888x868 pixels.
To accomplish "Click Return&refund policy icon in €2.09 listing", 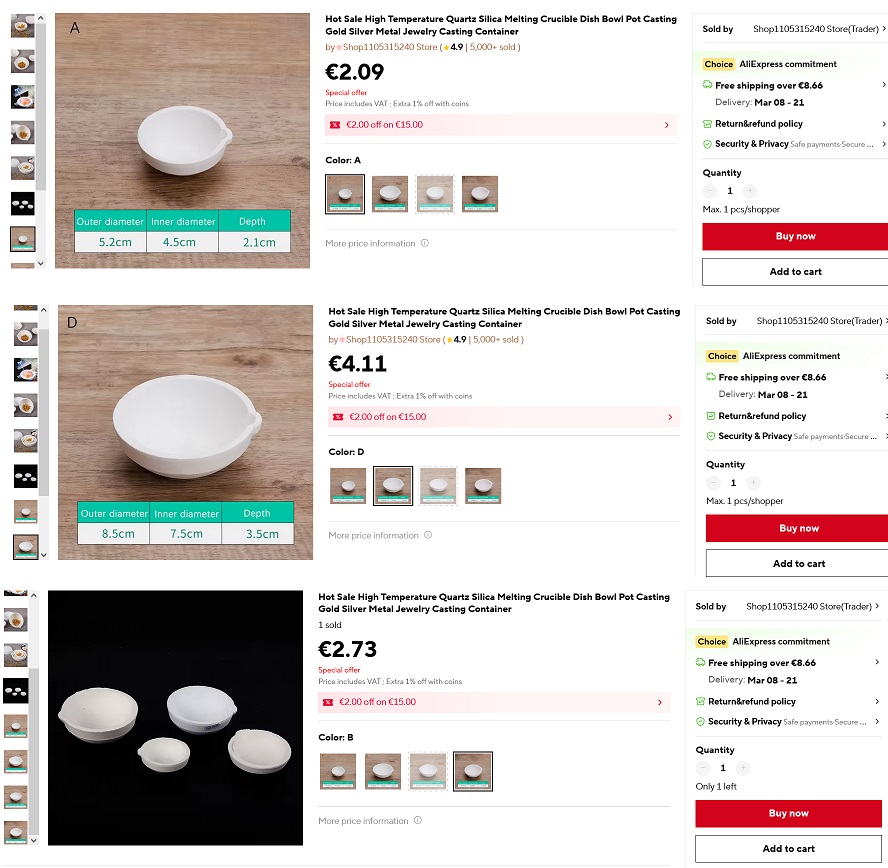I will click(707, 124).
